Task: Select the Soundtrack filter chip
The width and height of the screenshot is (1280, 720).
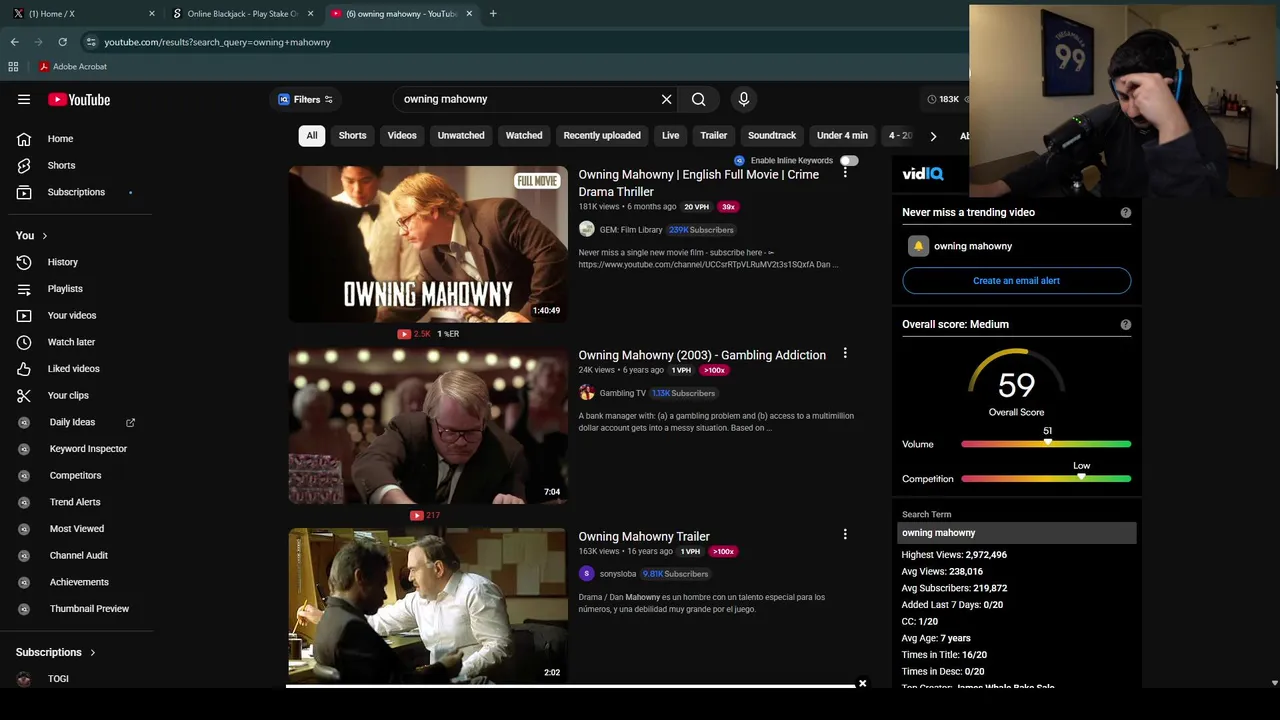Action: coord(772,135)
